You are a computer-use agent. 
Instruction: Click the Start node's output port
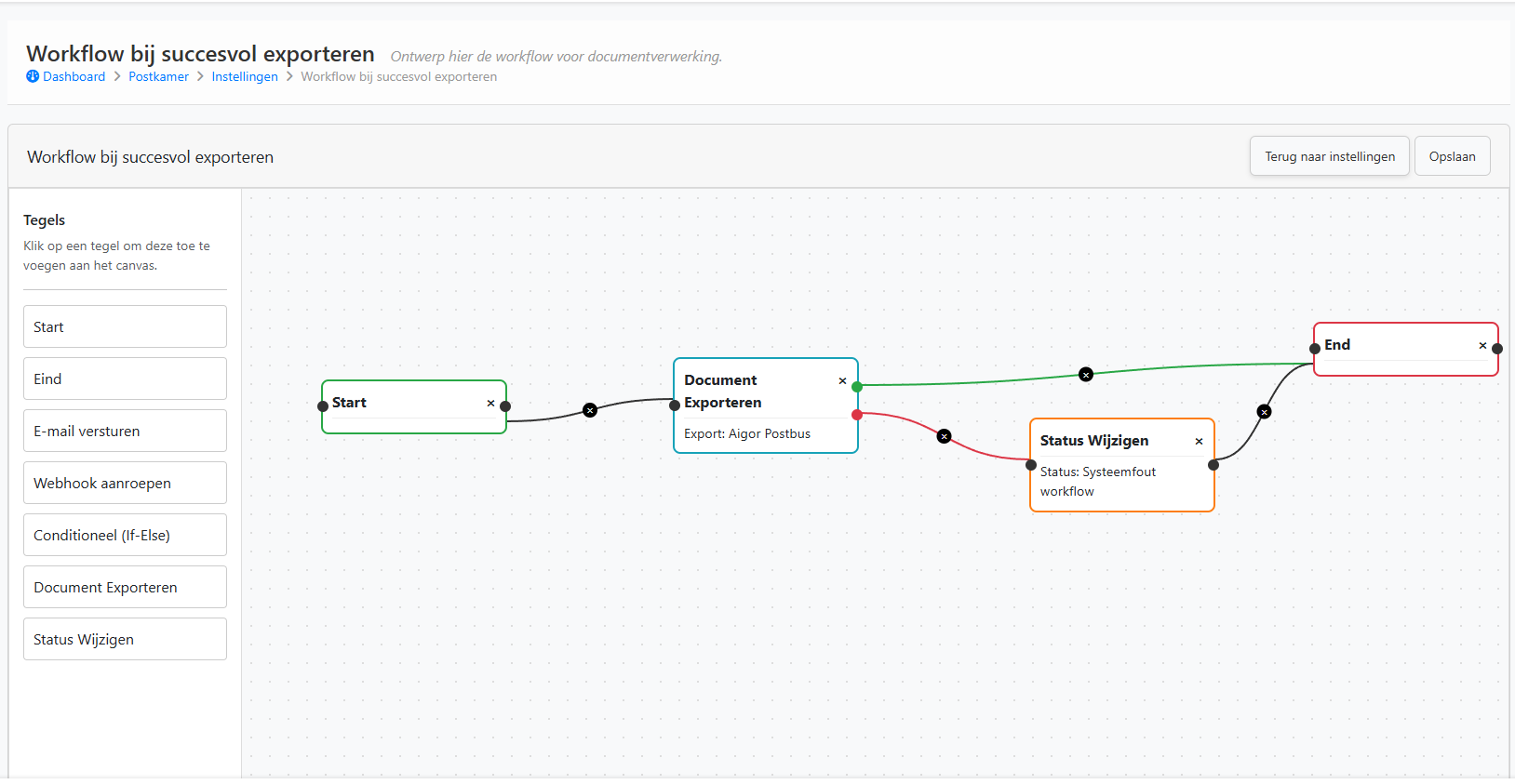click(x=505, y=406)
